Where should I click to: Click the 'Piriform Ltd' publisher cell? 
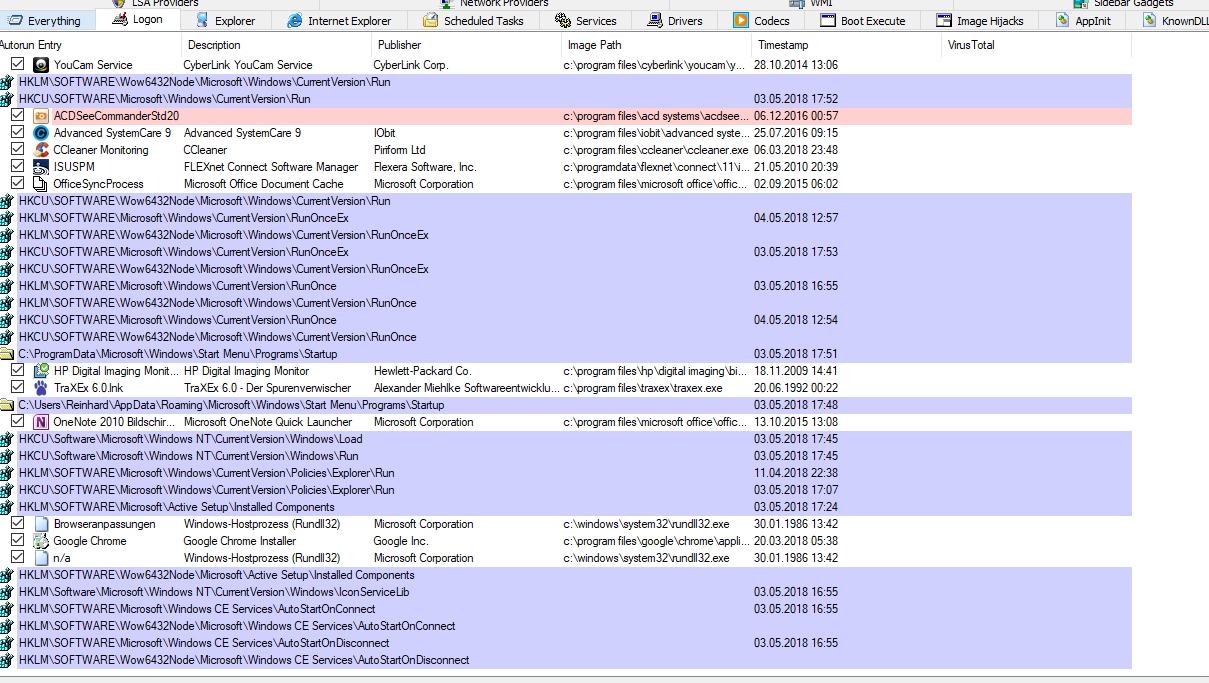coord(400,150)
